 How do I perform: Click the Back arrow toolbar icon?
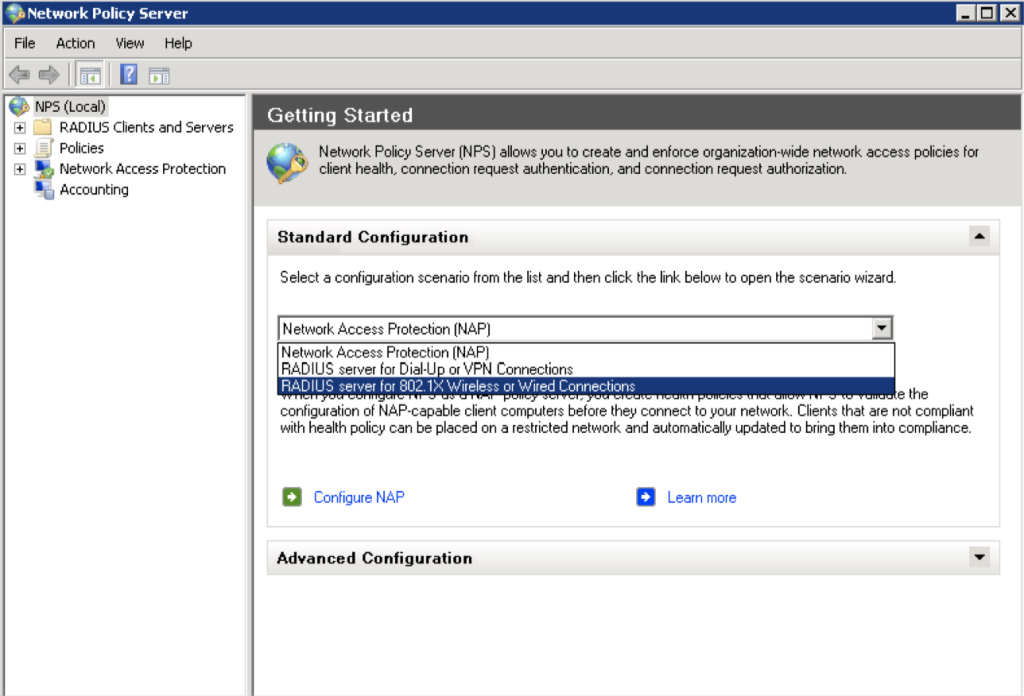(20, 75)
